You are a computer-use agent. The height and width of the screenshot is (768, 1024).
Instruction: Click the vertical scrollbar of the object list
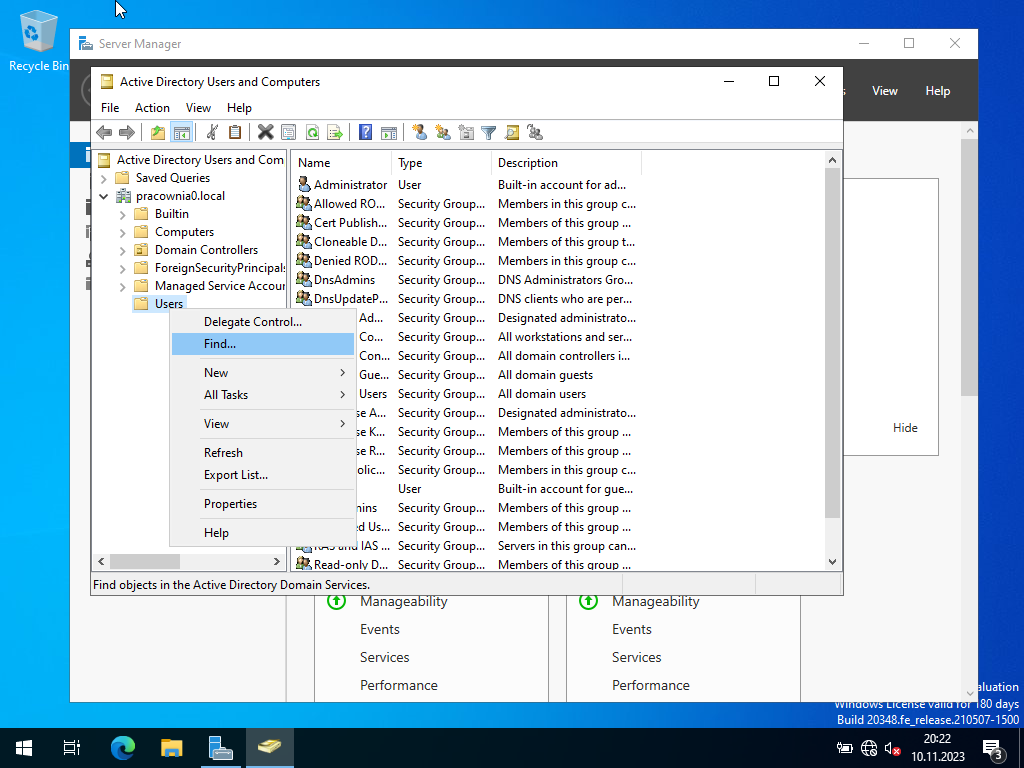[x=832, y=343]
